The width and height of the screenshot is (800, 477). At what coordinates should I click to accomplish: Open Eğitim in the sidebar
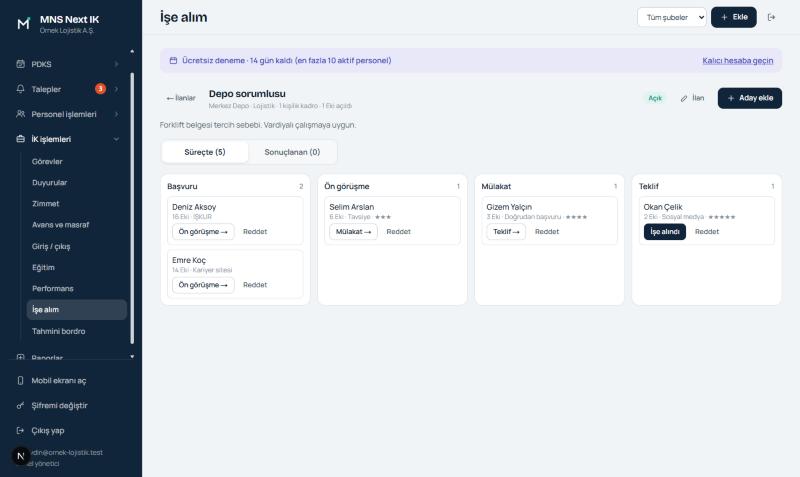(x=43, y=267)
